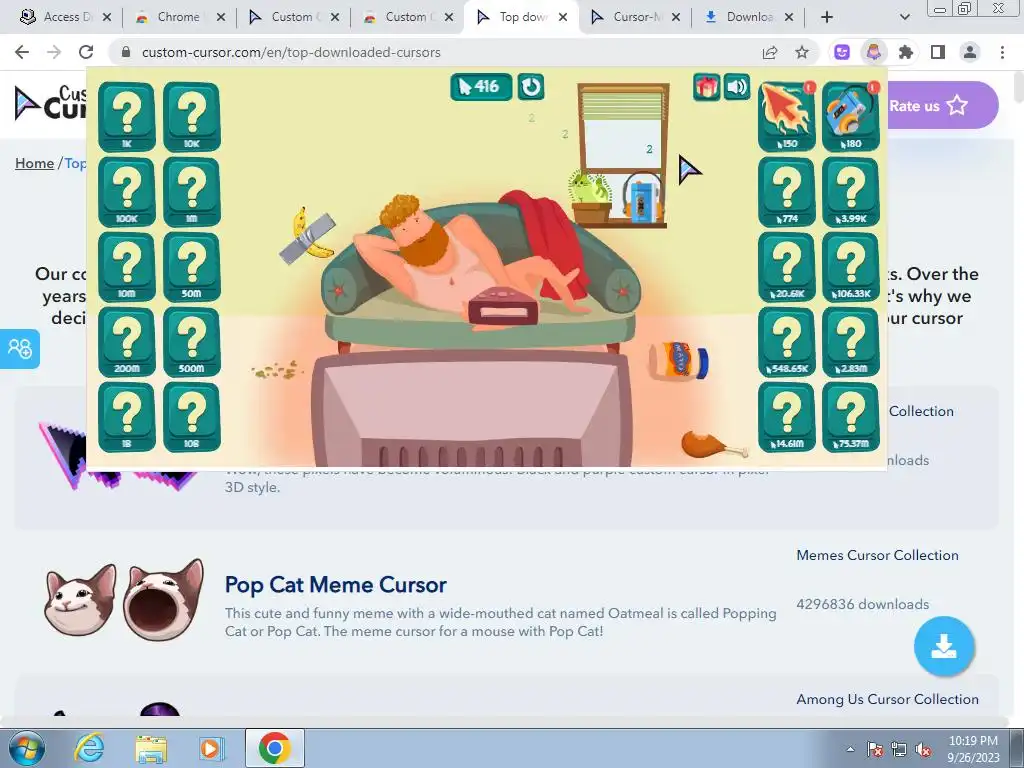
Task: Open the locked upgrade costing 2.83M
Action: coord(851,342)
